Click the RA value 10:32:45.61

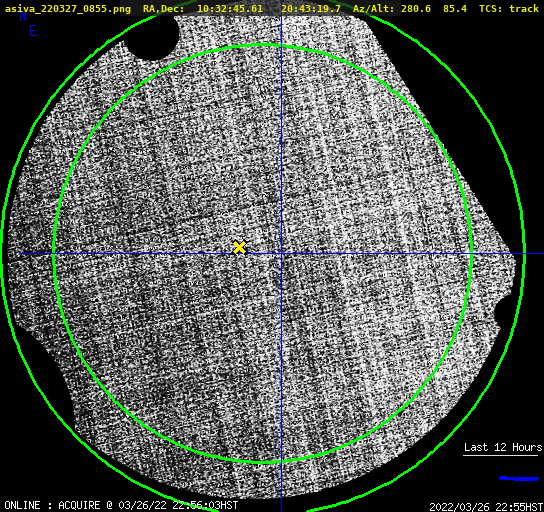click(230, 9)
